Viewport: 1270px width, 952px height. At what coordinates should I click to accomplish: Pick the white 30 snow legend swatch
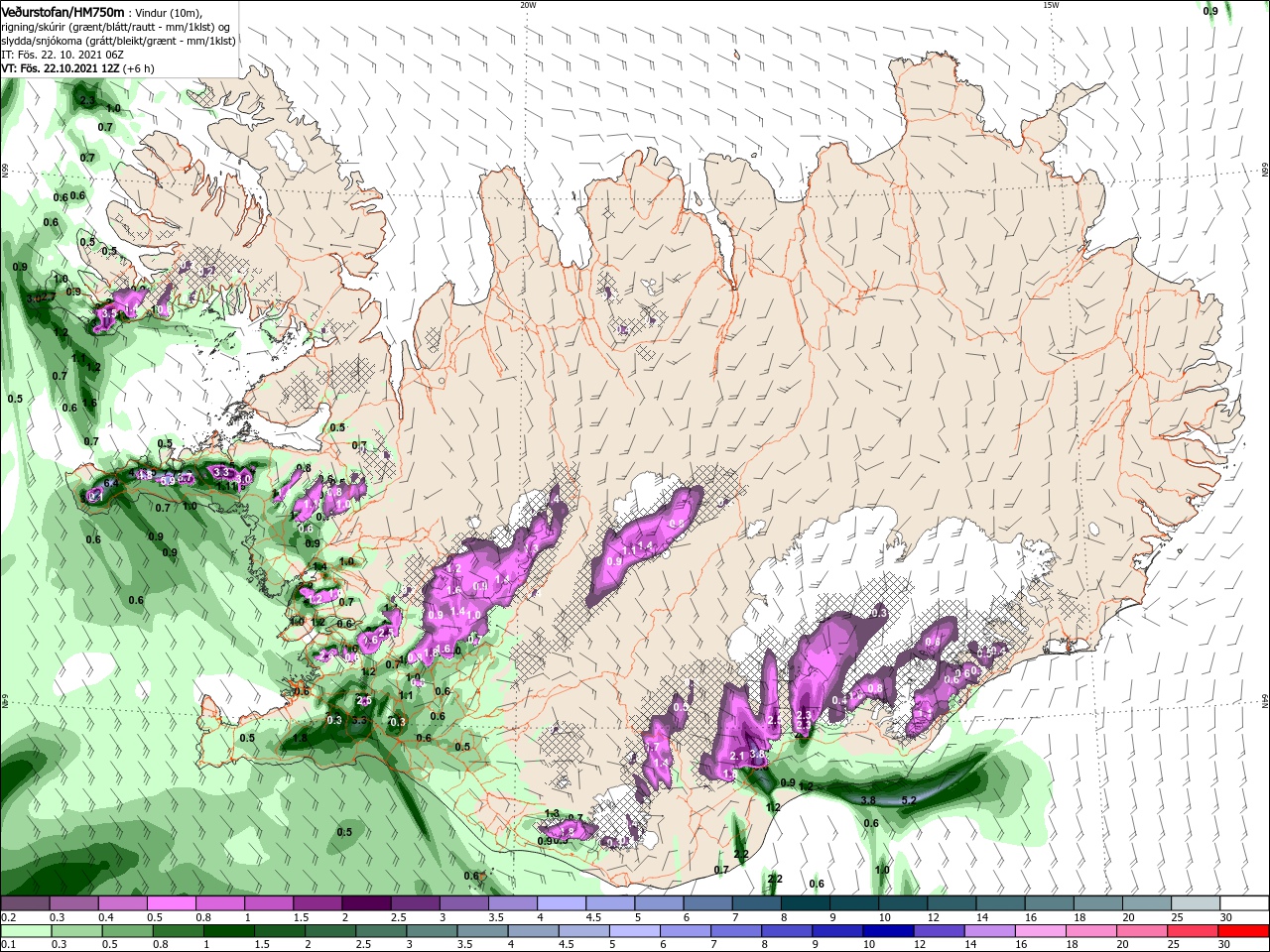click(x=1244, y=903)
